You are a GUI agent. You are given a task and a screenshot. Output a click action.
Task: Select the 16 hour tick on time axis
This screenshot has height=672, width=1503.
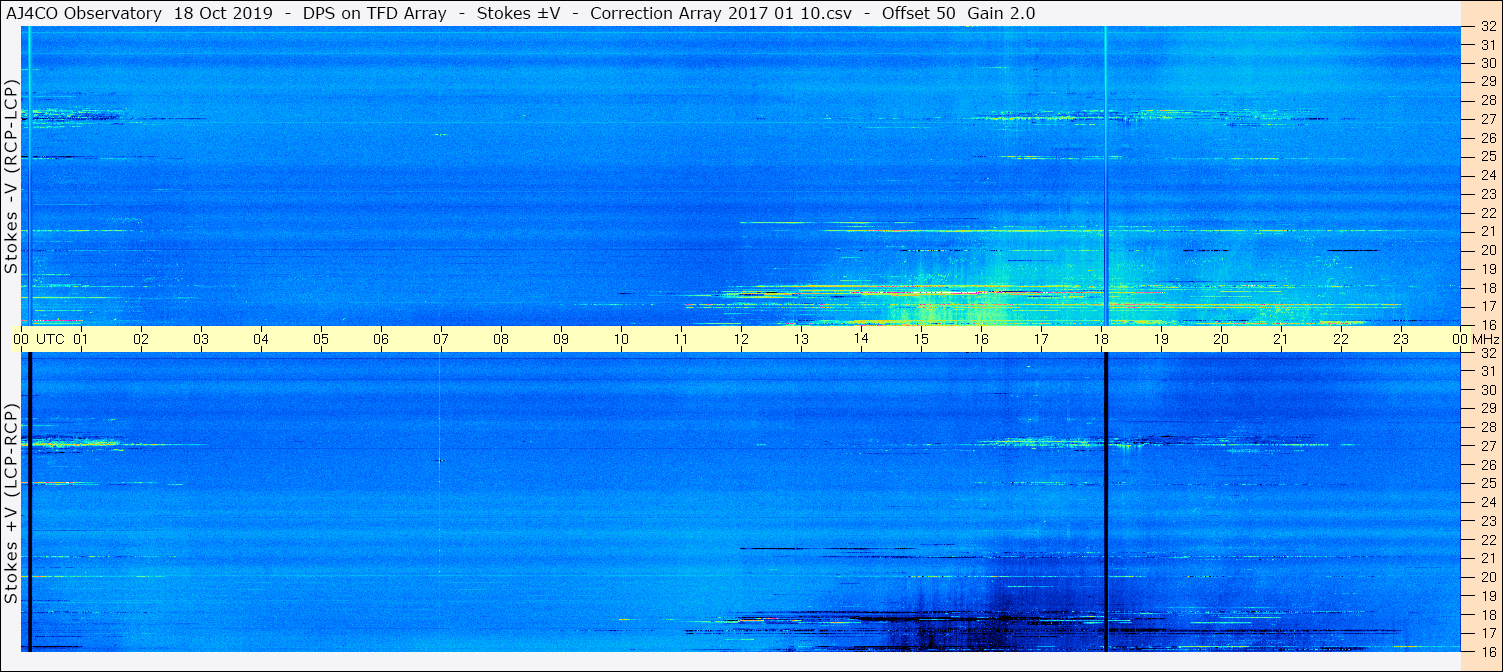point(981,339)
